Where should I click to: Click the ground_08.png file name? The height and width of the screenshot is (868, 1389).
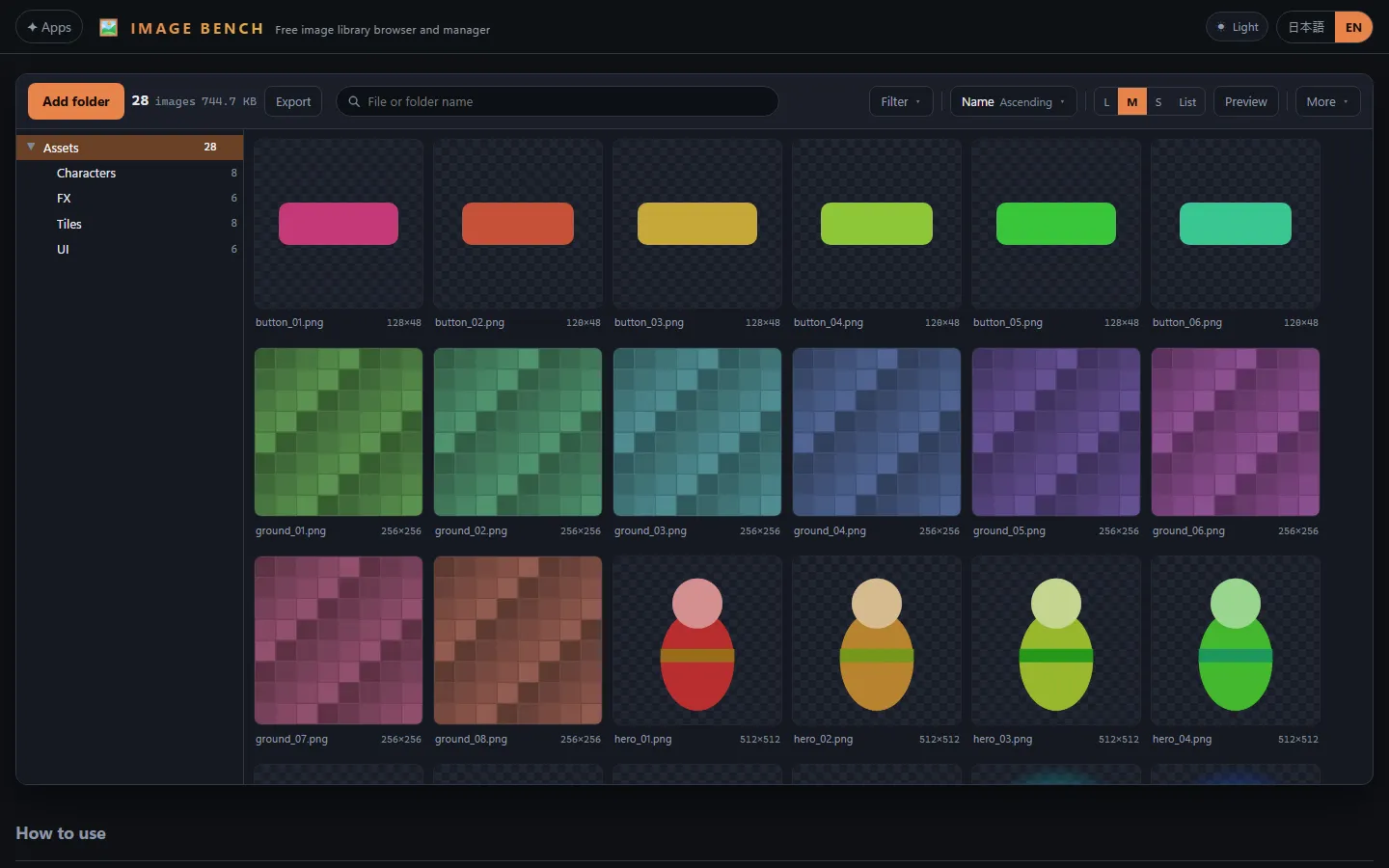tap(471, 739)
